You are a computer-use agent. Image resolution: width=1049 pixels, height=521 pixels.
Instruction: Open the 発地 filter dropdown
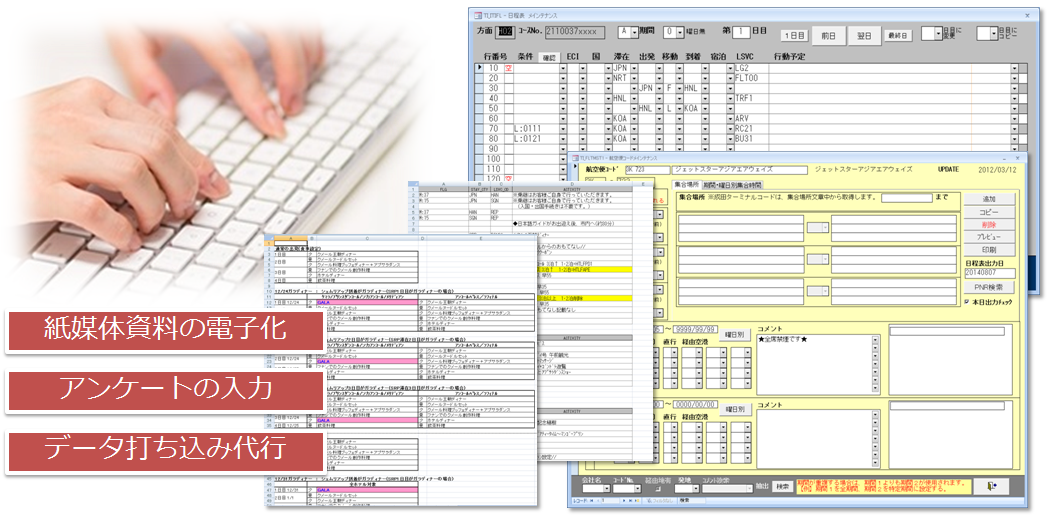coord(696,489)
